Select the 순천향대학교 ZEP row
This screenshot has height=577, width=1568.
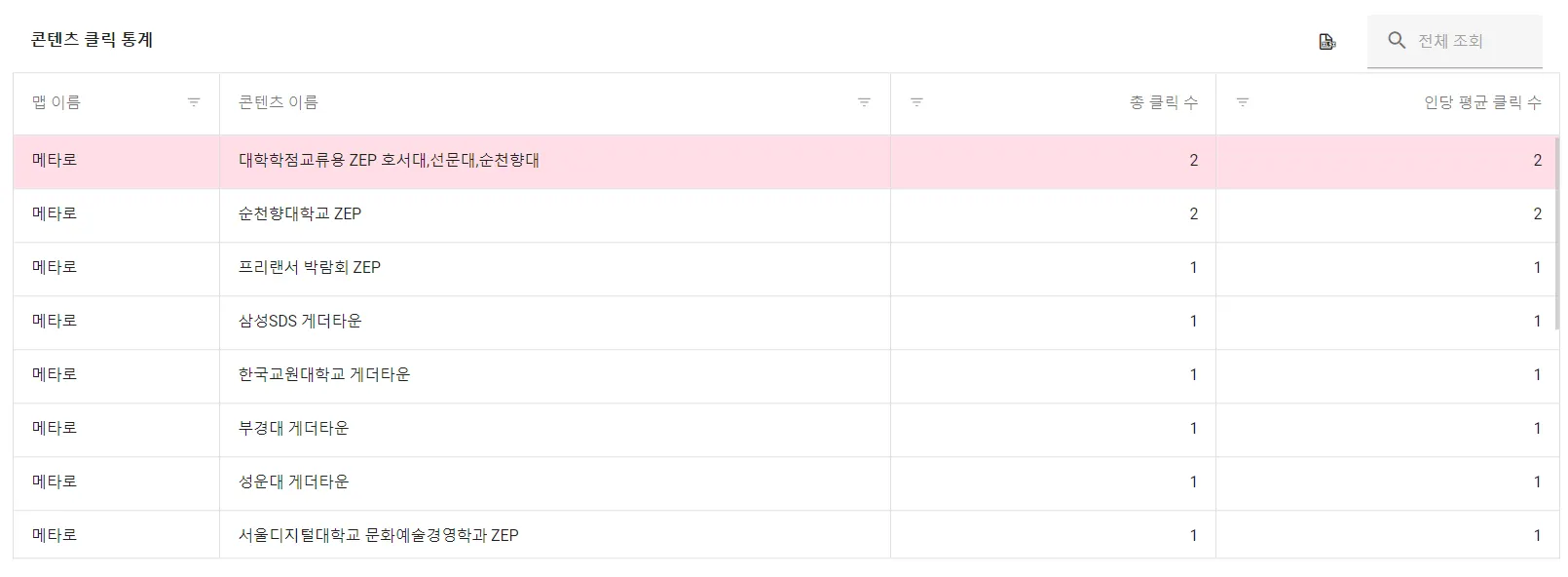300,213
